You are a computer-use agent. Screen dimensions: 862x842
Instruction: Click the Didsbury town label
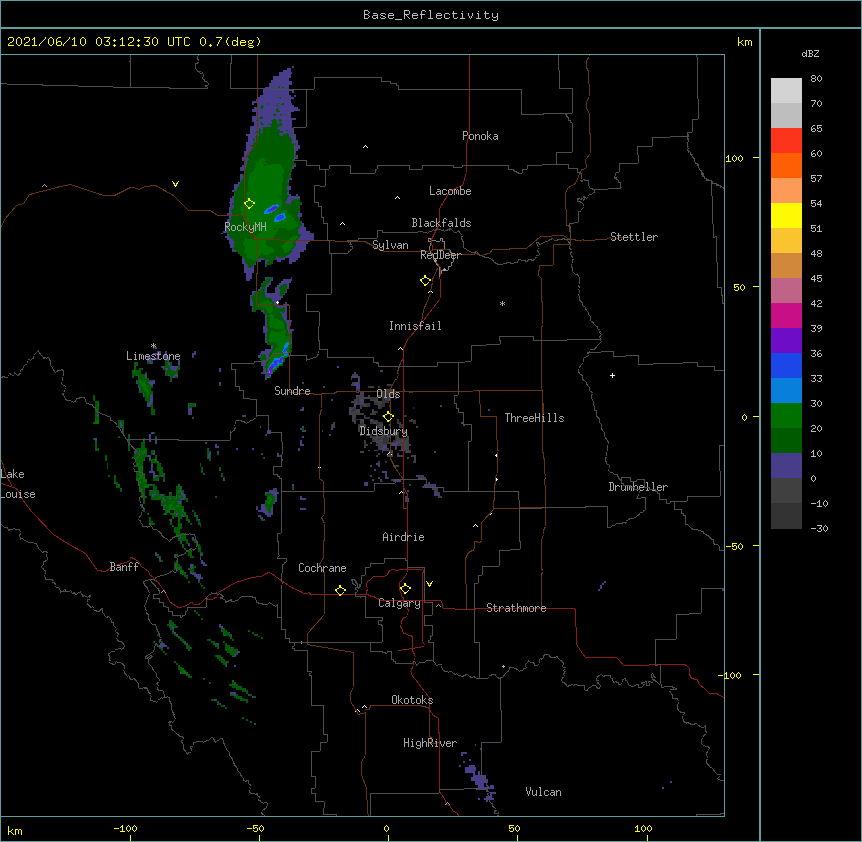pyautogui.click(x=383, y=431)
